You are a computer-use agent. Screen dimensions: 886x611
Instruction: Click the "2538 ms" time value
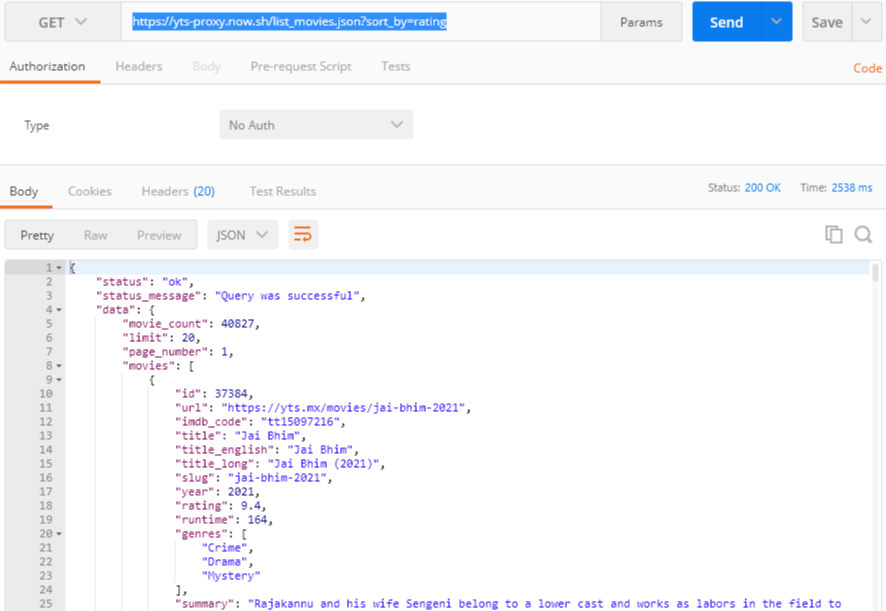[x=852, y=188]
